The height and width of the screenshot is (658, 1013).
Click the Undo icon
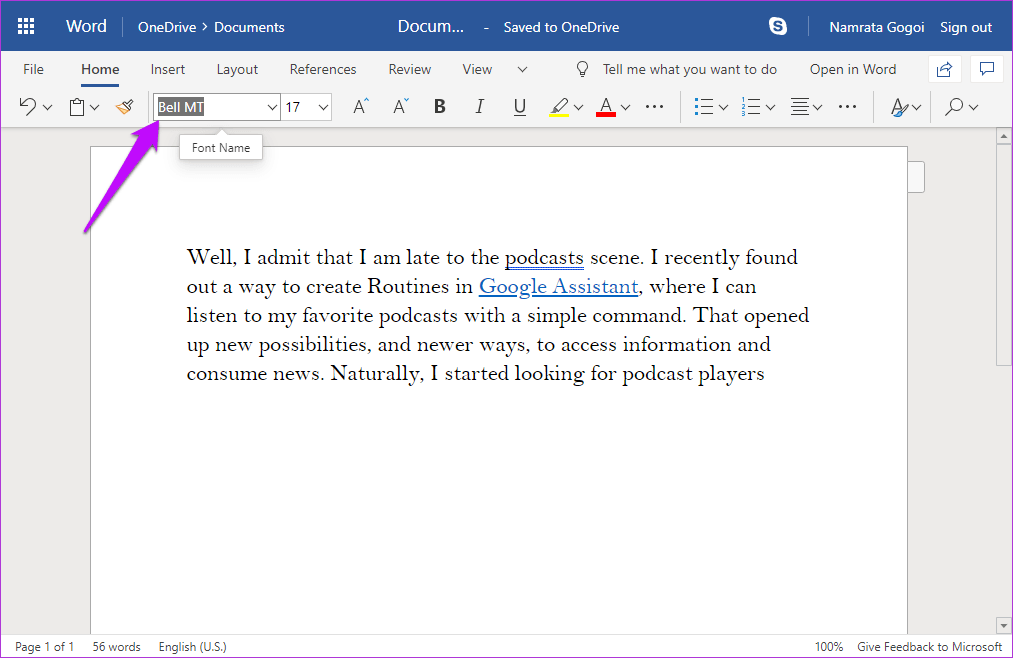pyautogui.click(x=28, y=107)
